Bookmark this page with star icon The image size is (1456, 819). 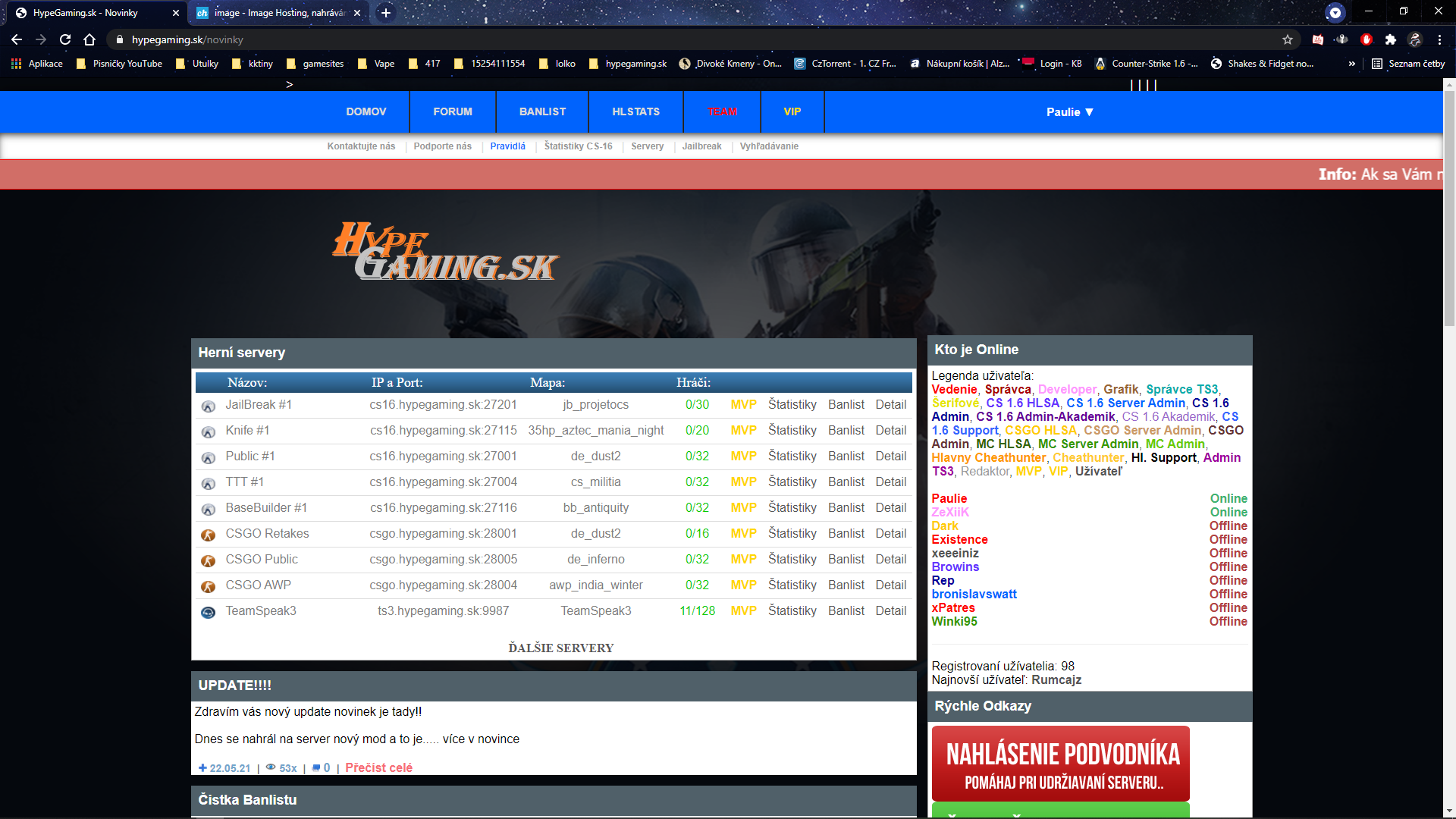point(1287,39)
